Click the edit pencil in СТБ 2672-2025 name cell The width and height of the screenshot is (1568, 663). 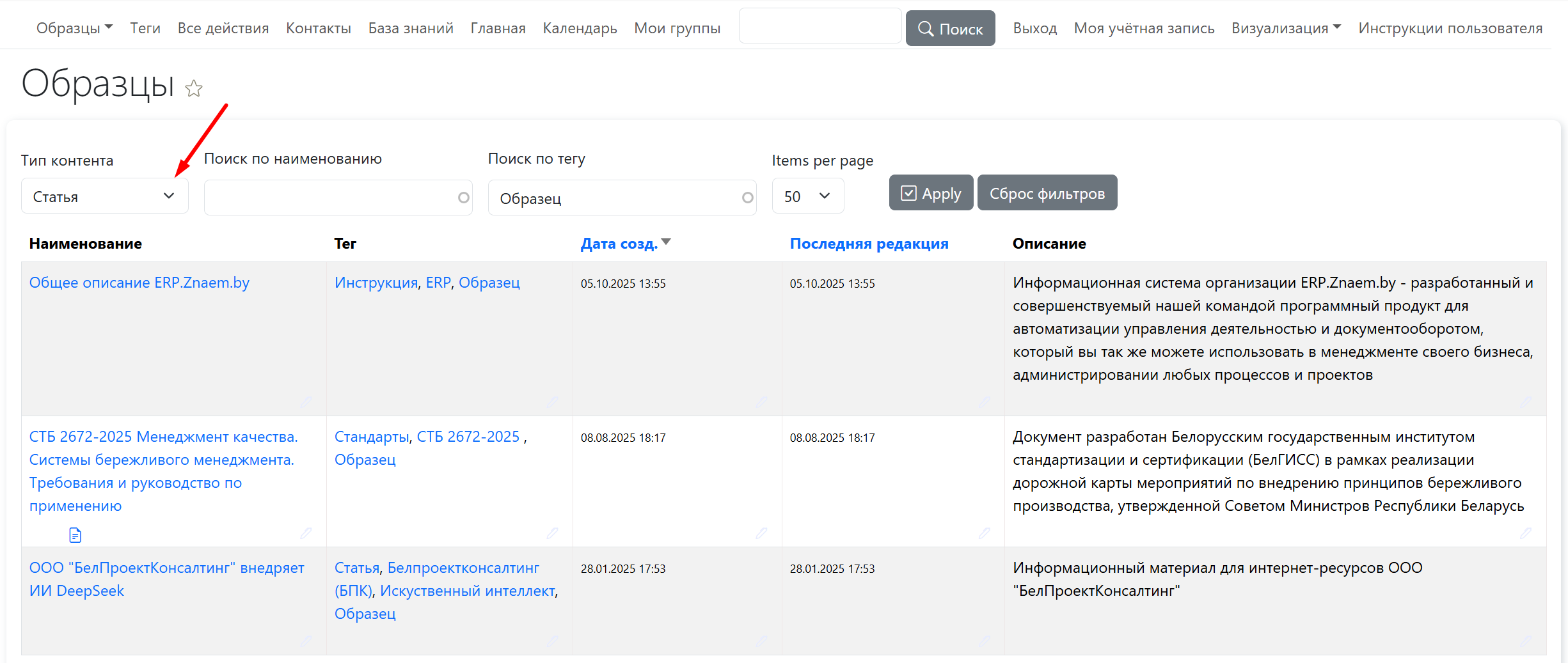pos(306,533)
